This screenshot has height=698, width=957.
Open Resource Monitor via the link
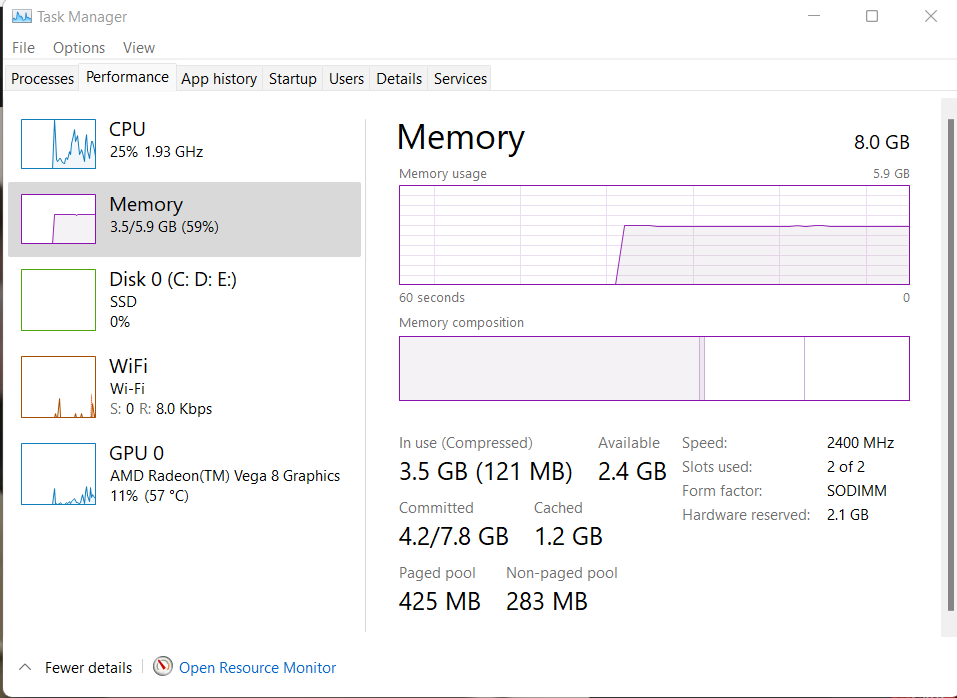point(257,667)
